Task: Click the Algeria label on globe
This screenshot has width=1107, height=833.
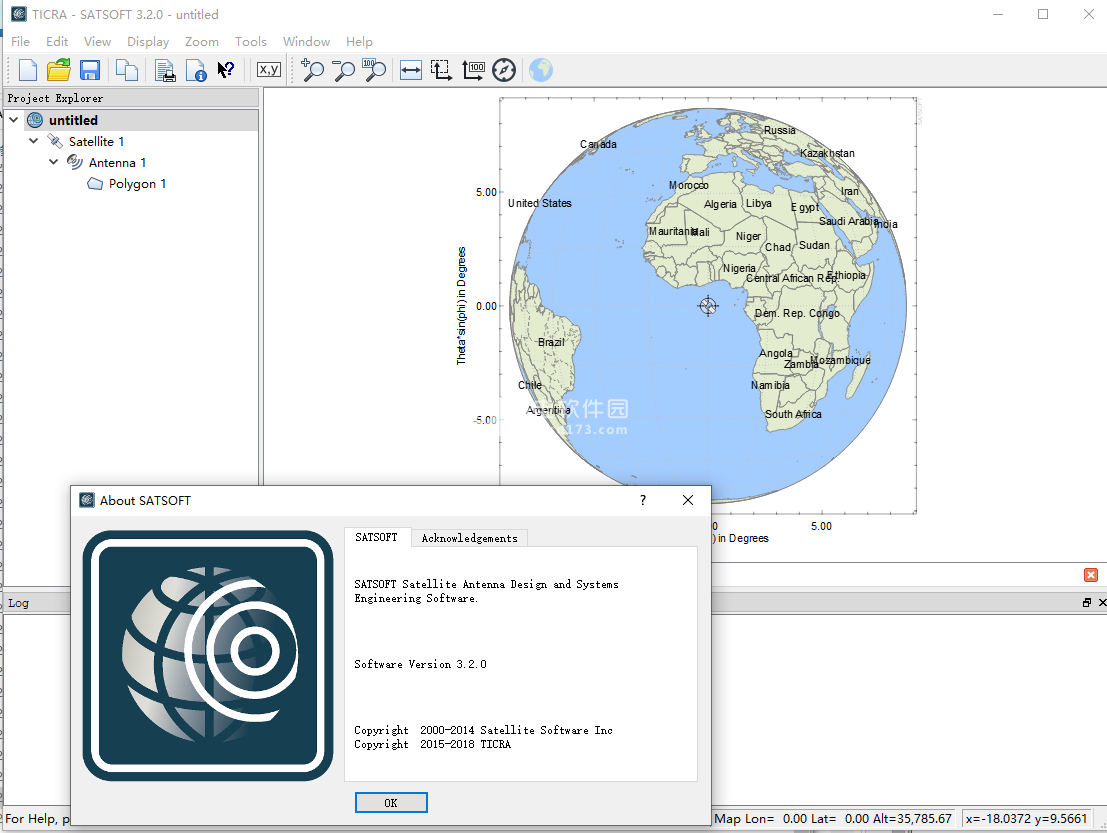Action: pyautogui.click(x=720, y=204)
